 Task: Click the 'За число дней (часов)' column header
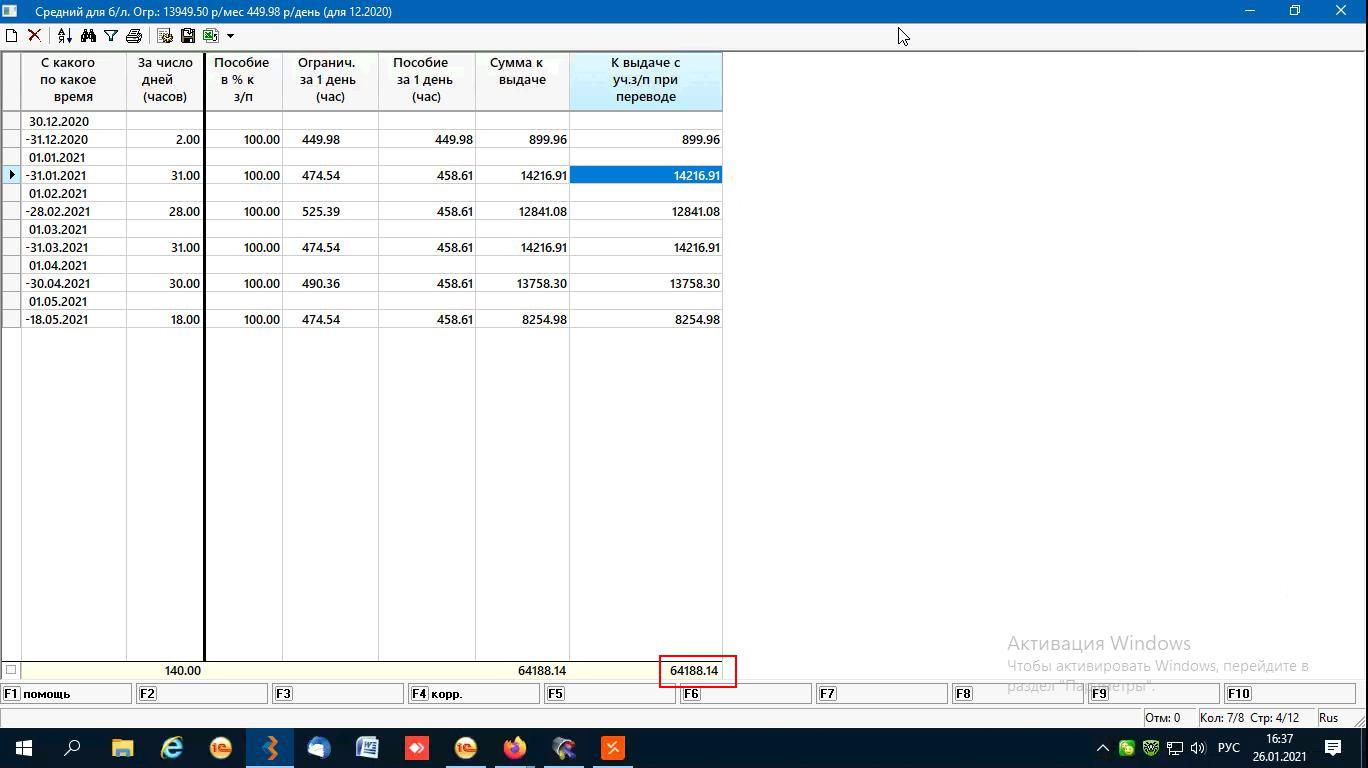[165, 80]
